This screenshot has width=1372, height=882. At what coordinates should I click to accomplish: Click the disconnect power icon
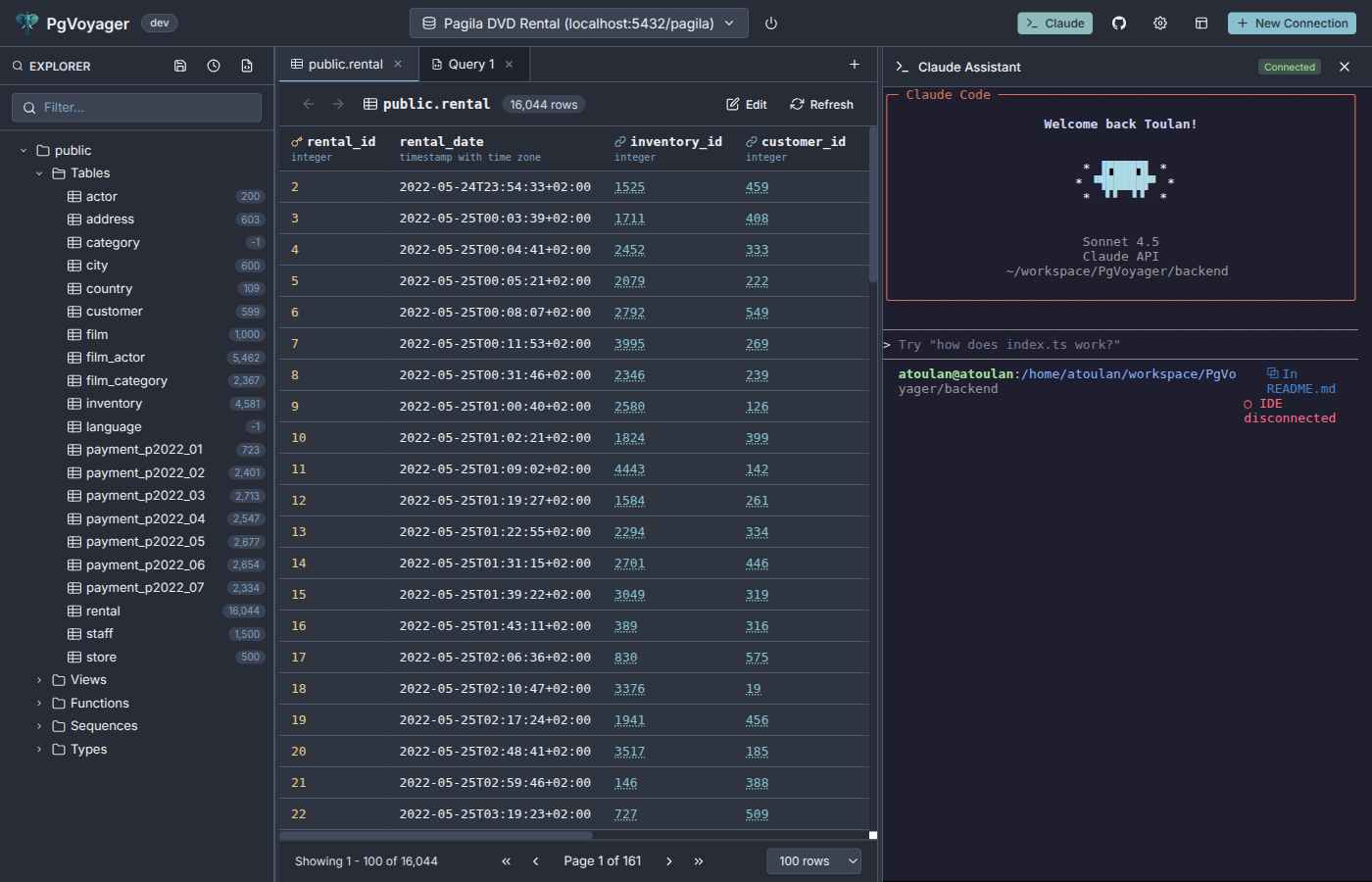point(771,24)
